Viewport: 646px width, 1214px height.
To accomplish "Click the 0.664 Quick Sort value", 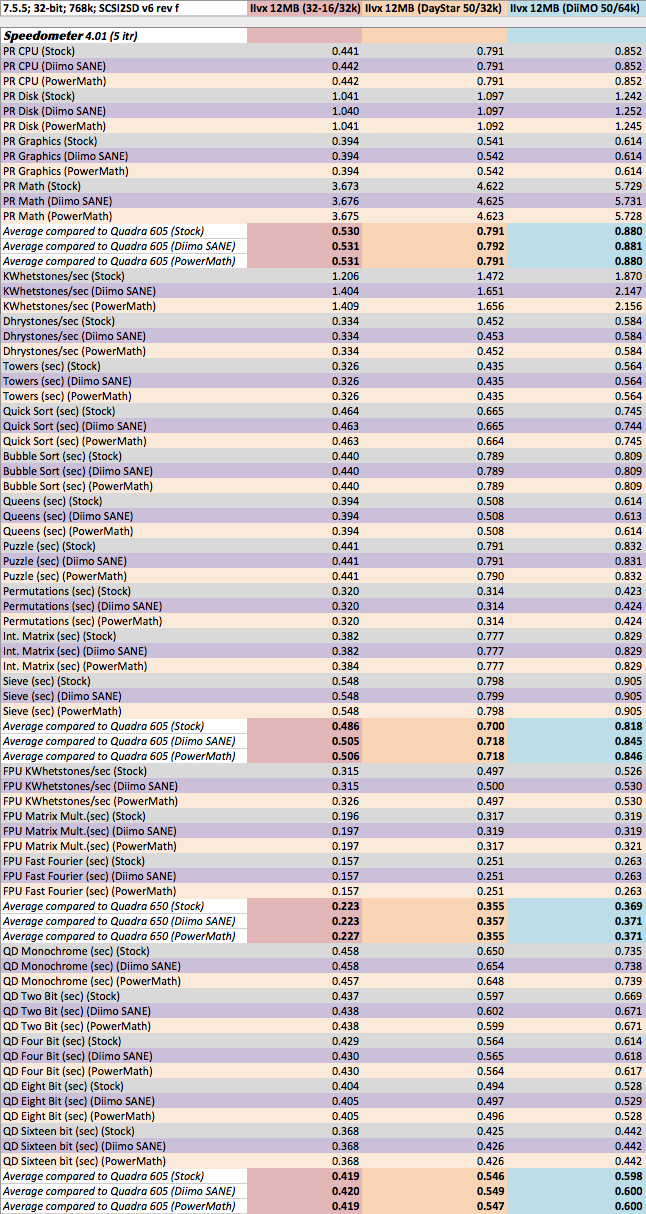I will pyautogui.click(x=489, y=441).
